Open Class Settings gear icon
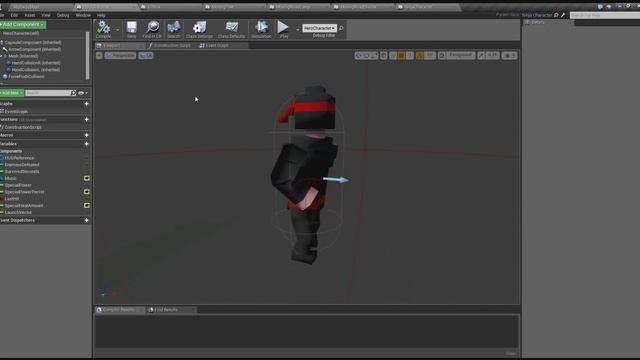 pyautogui.click(x=199, y=29)
